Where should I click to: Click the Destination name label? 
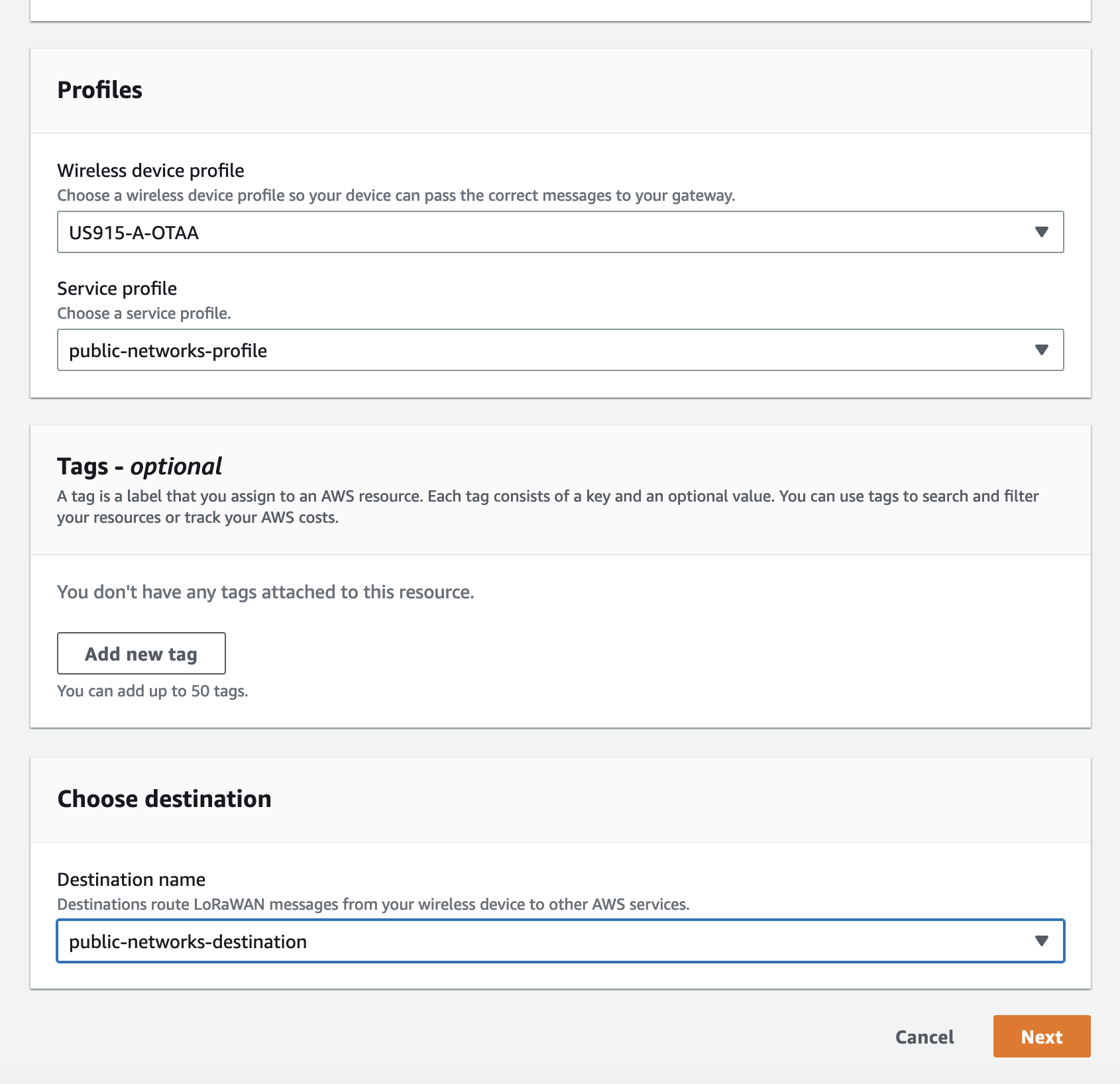click(x=131, y=879)
